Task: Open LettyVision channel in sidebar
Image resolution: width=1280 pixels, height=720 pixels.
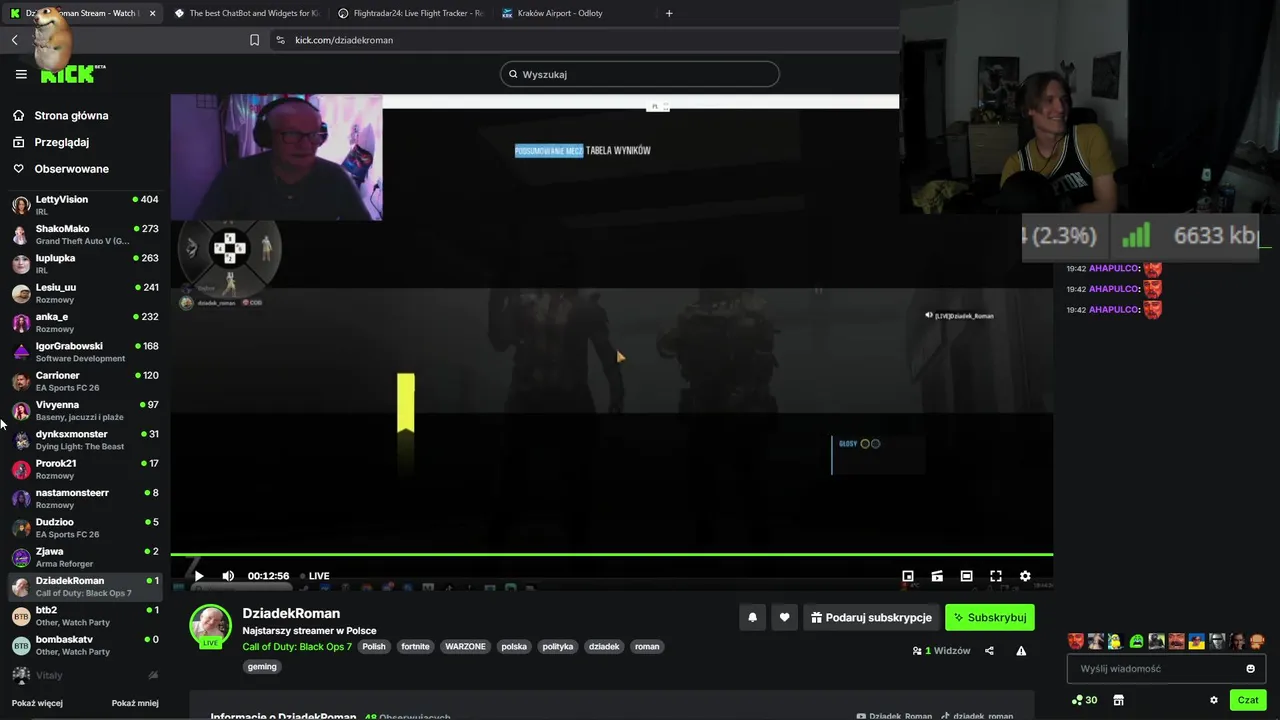Action: [x=85, y=205]
